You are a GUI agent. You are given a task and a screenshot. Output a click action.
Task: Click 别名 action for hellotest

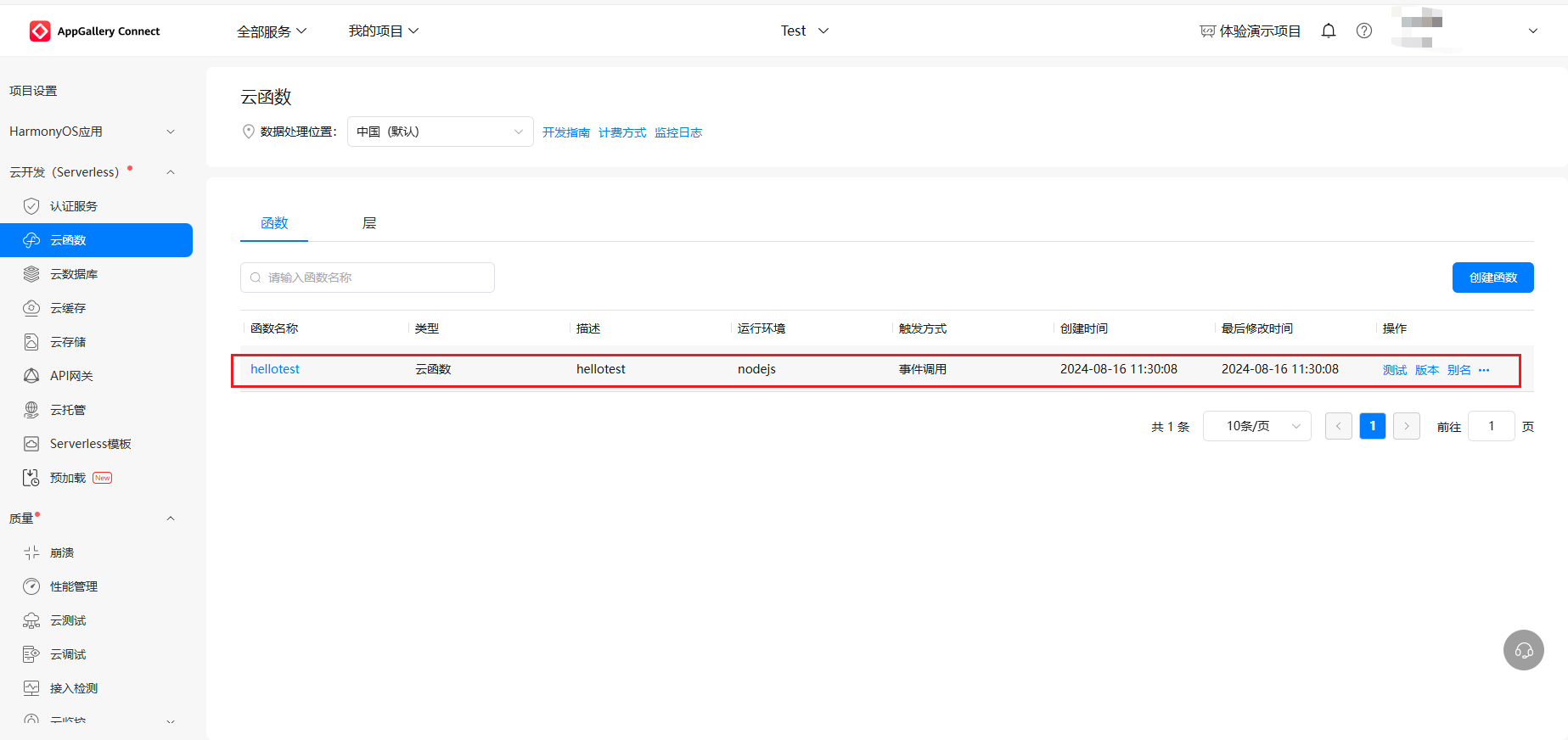pyautogui.click(x=1459, y=370)
